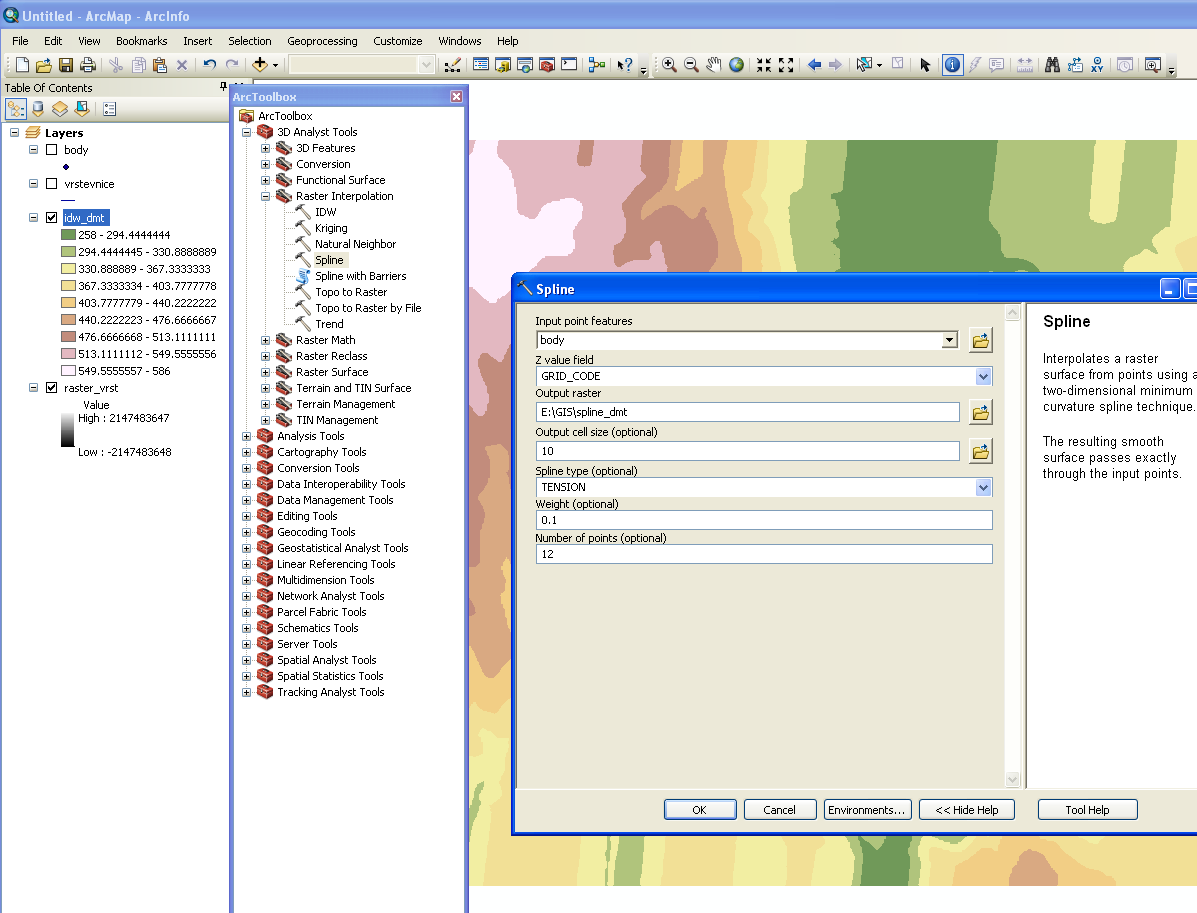This screenshot has width=1197, height=913.
Task: Select the Pan hand tool
Action: (714, 65)
